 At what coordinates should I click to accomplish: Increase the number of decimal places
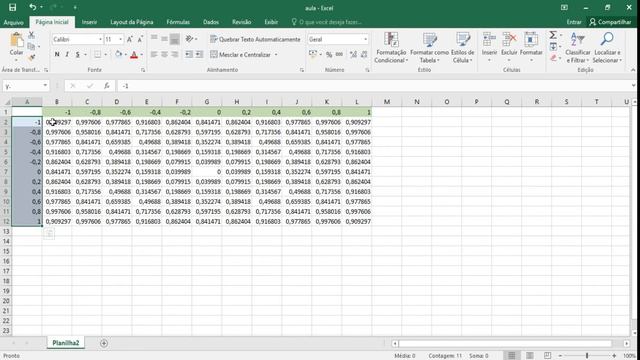click(353, 55)
